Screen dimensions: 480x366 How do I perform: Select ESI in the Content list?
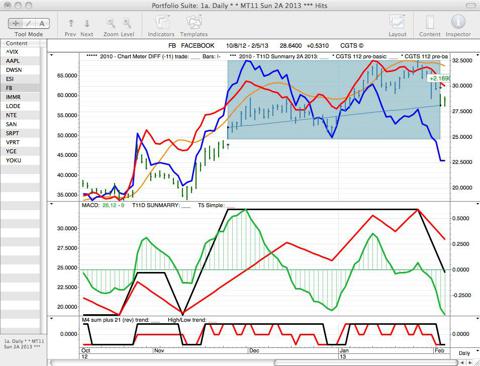click(x=21, y=79)
